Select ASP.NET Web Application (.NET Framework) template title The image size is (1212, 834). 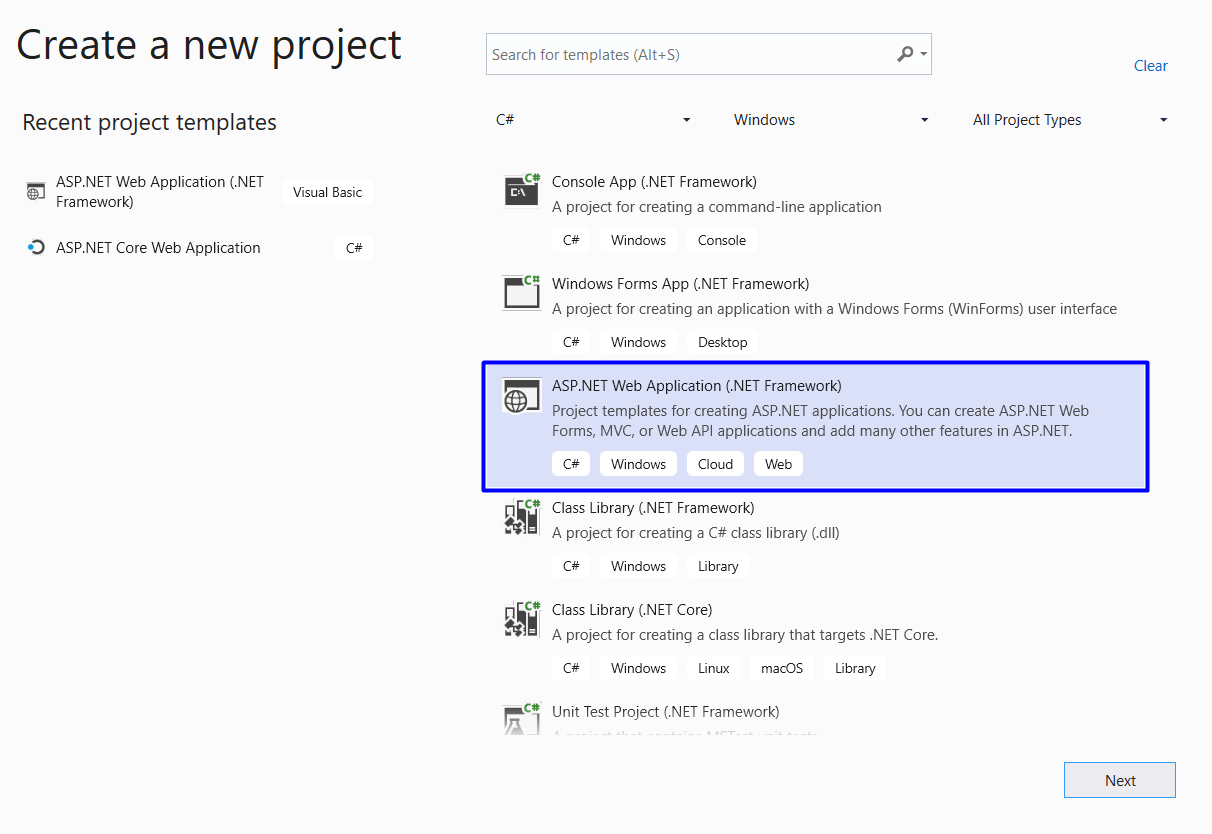697,386
